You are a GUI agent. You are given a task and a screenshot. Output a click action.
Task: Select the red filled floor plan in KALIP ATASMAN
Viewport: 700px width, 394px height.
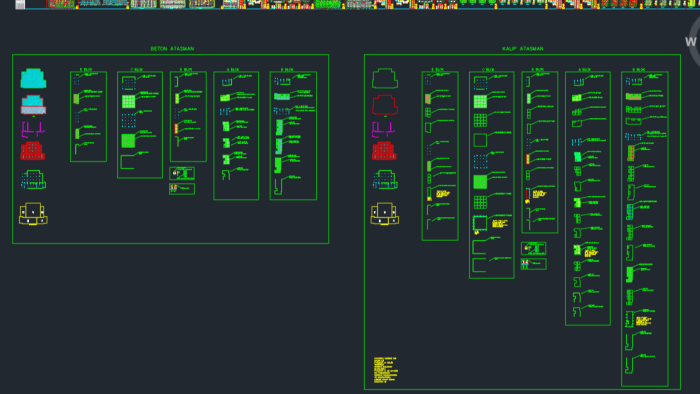[x=384, y=151]
